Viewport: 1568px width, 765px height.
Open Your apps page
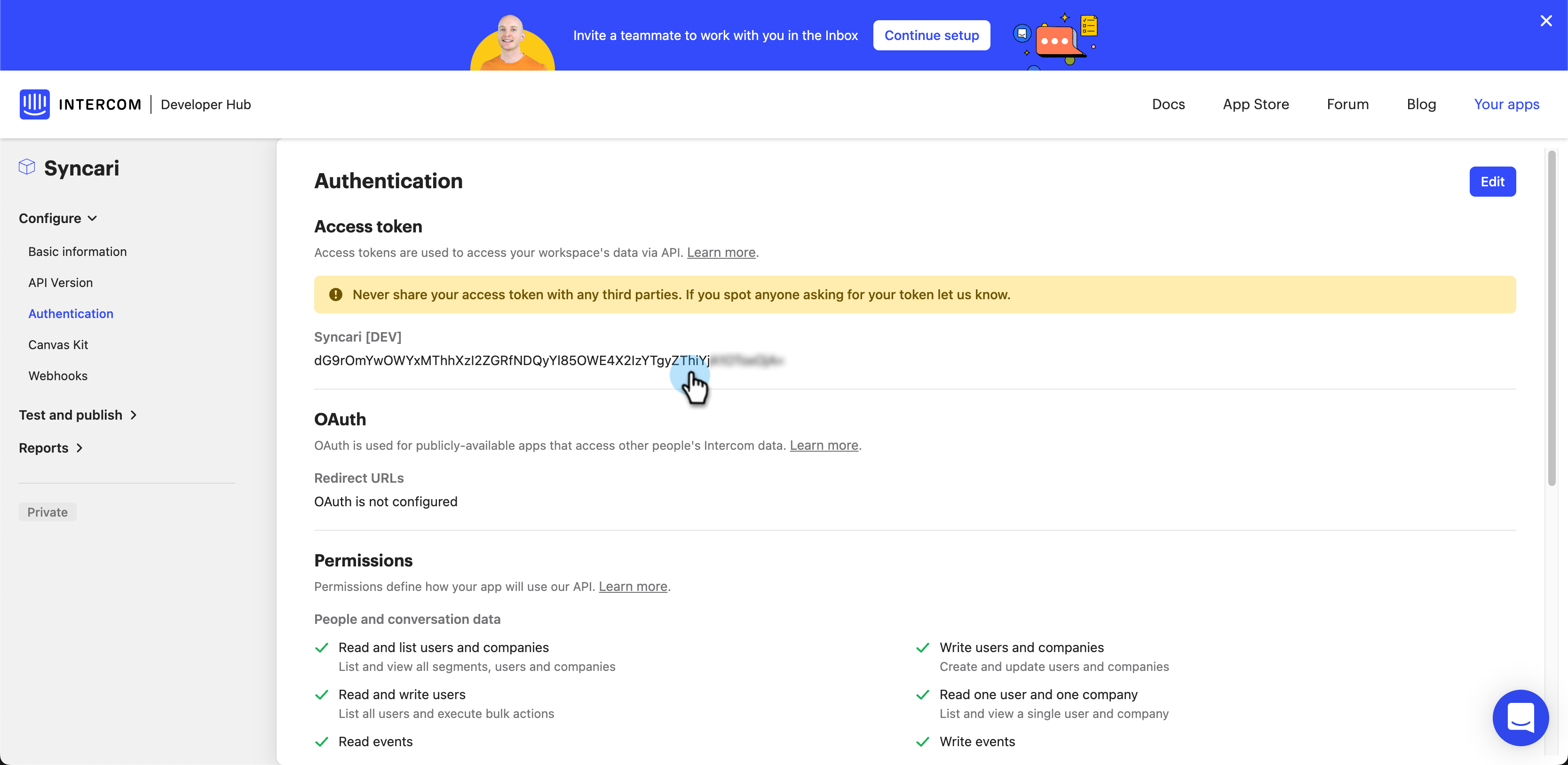(1506, 104)
